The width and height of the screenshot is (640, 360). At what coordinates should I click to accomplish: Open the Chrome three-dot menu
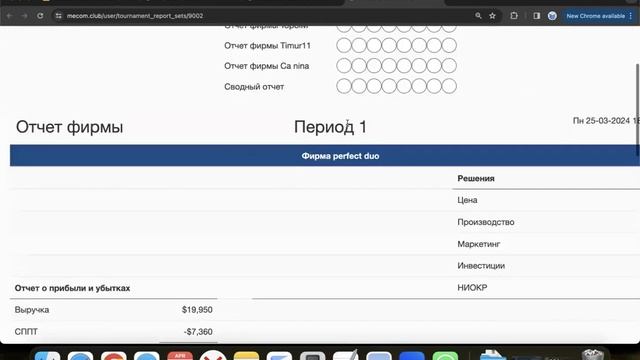631,16
